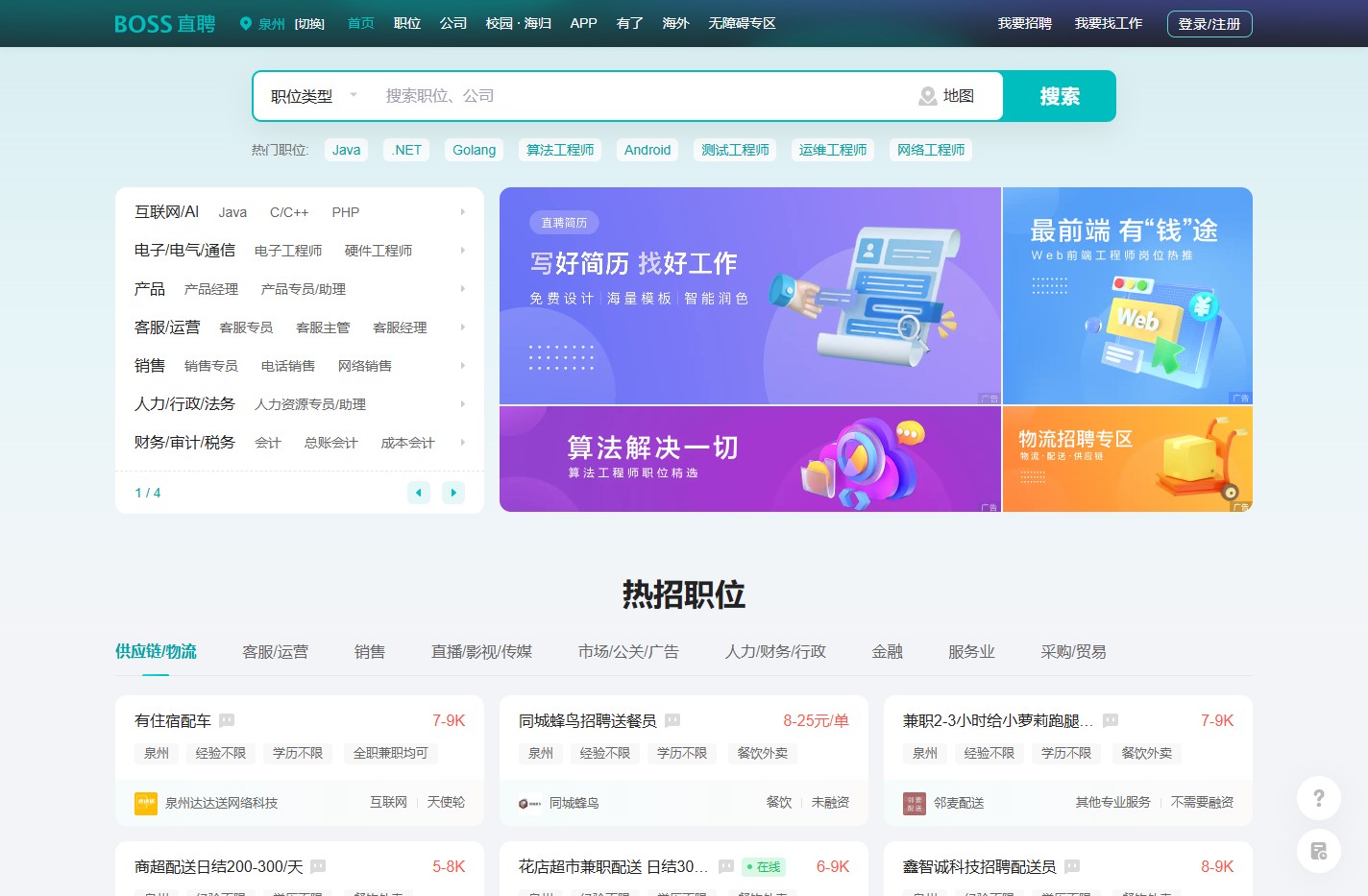Open 海外 in top navigation
Image resolution: width=1368 pixels, height=896 pixels.
[675, 23]
